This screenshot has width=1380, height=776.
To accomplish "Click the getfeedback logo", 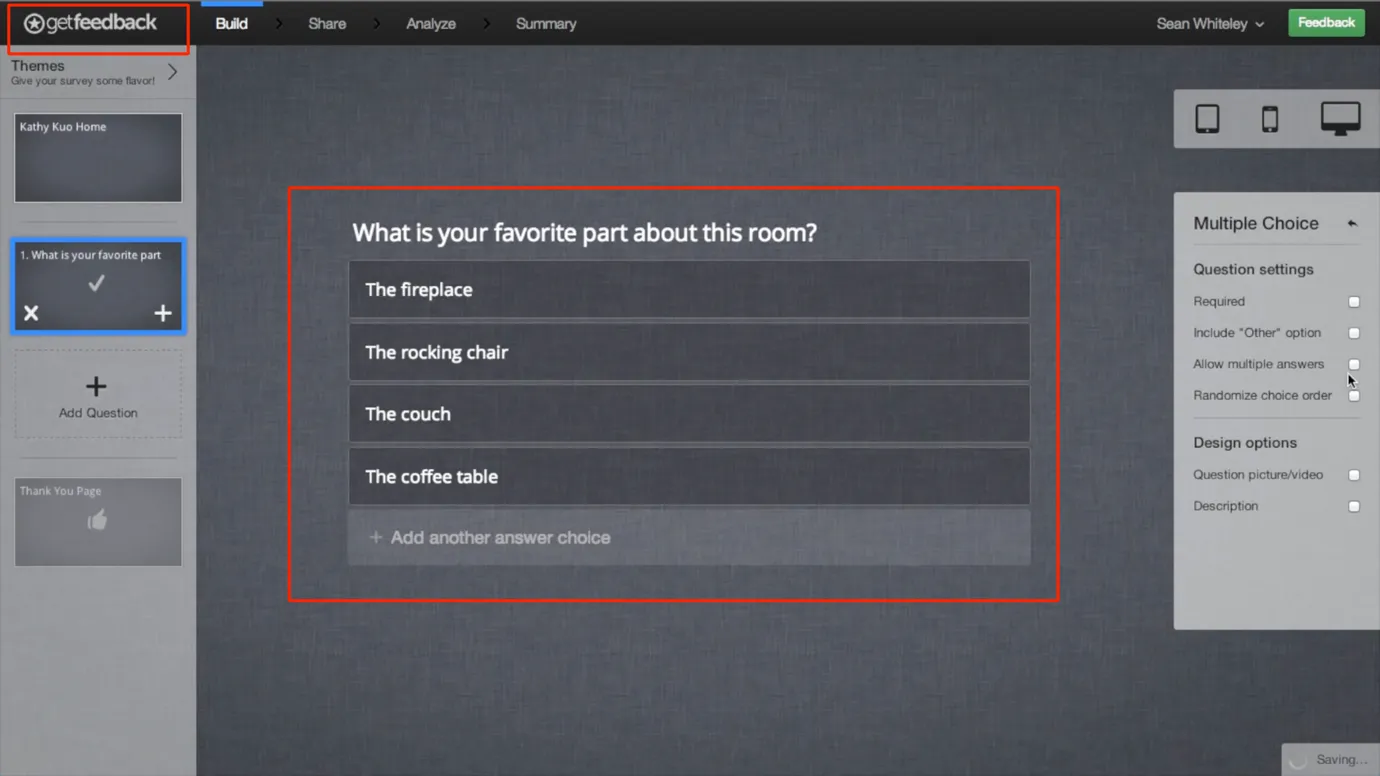I will (x=91, y=23).
